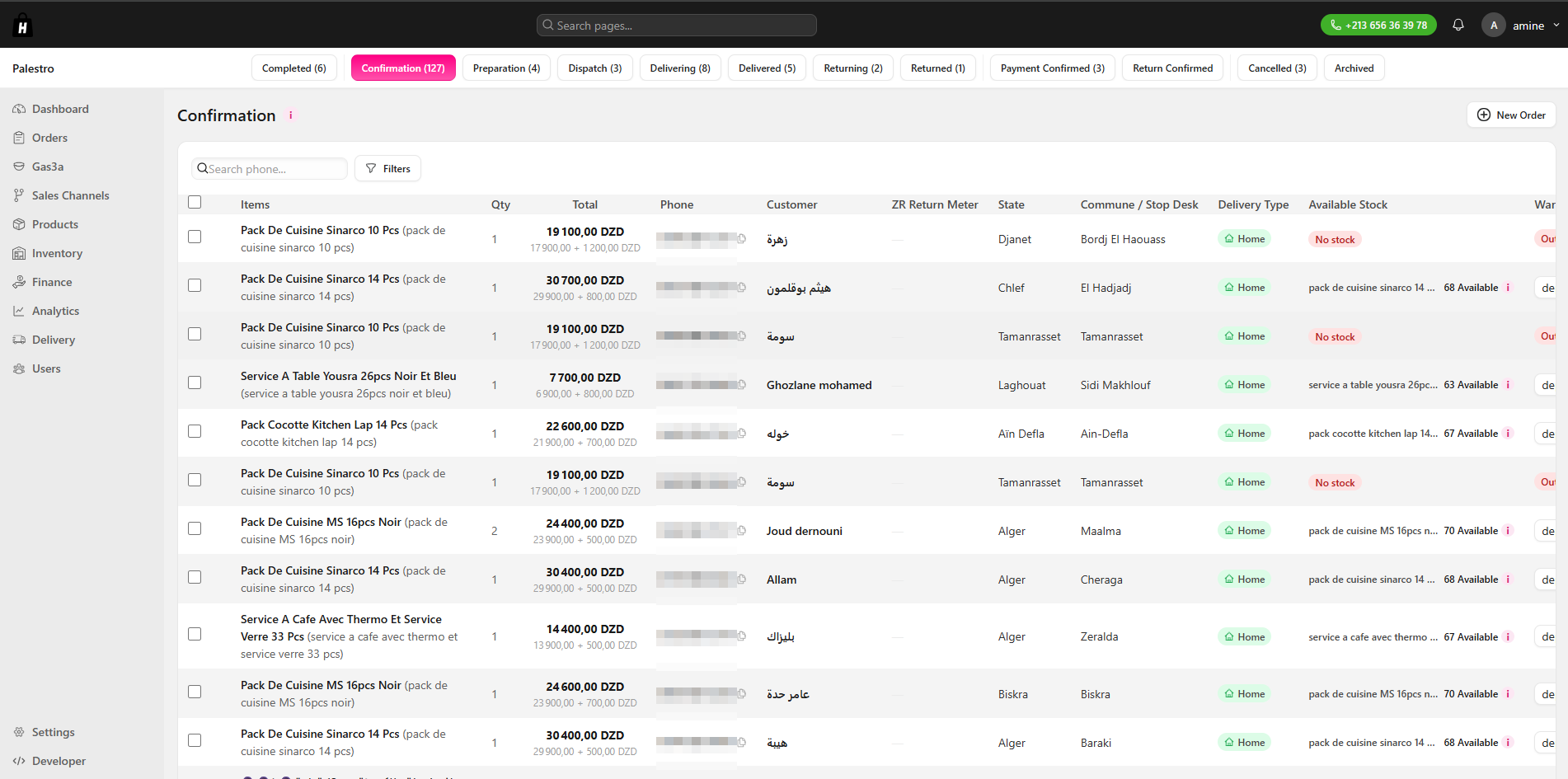Click the Confirmation info icon next to heading
This screenshot has width=1568, height=779.
(290, 115)
